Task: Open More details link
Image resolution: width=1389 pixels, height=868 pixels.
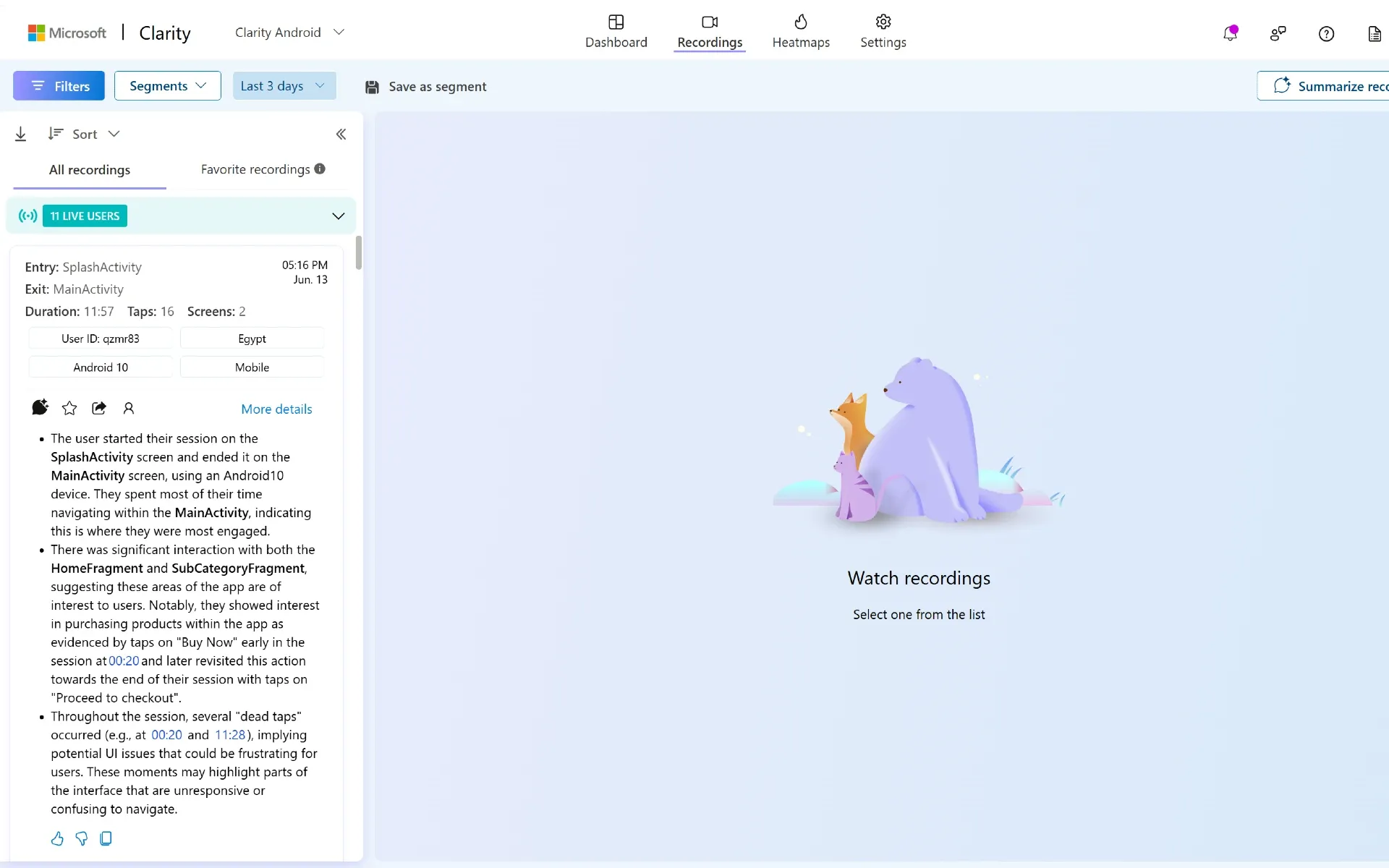Action: (x=276, y=409)
